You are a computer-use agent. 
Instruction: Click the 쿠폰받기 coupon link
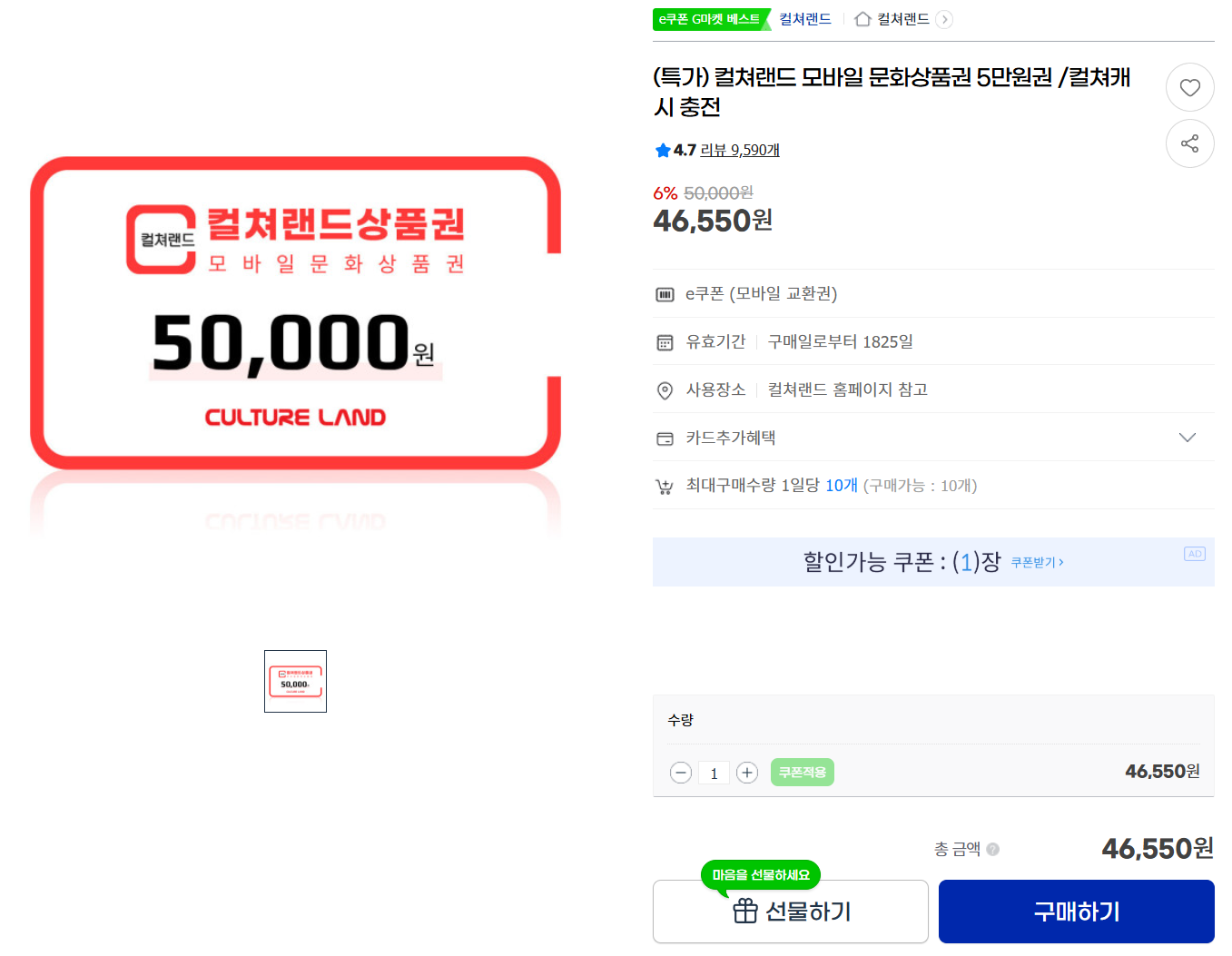click(x=1035, y=562)
